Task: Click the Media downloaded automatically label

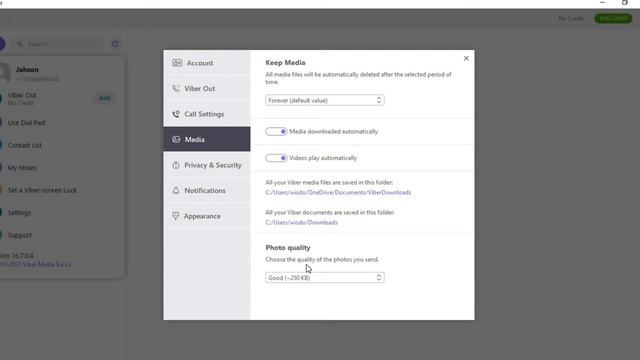Action: (333, 131)
